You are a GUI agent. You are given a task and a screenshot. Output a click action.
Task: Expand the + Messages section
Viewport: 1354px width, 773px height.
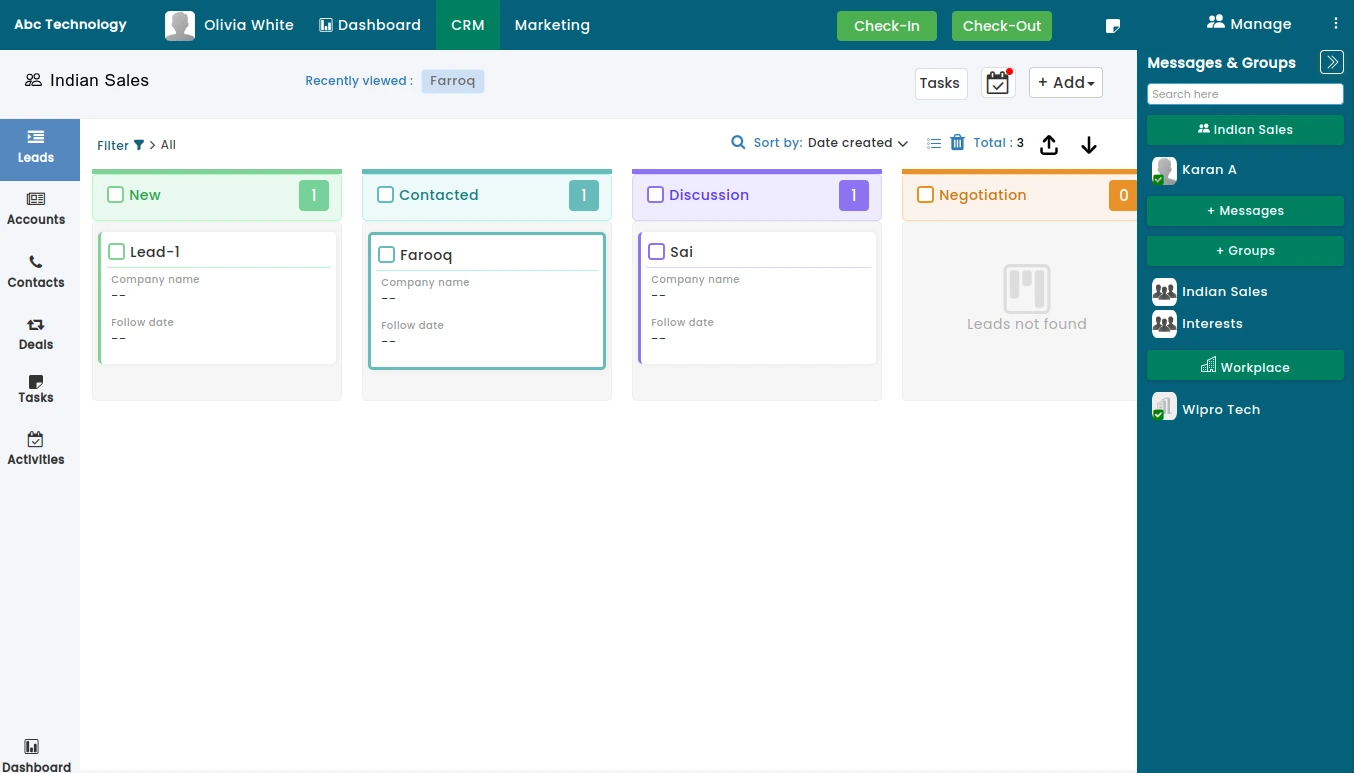[x=1245, y=211]
